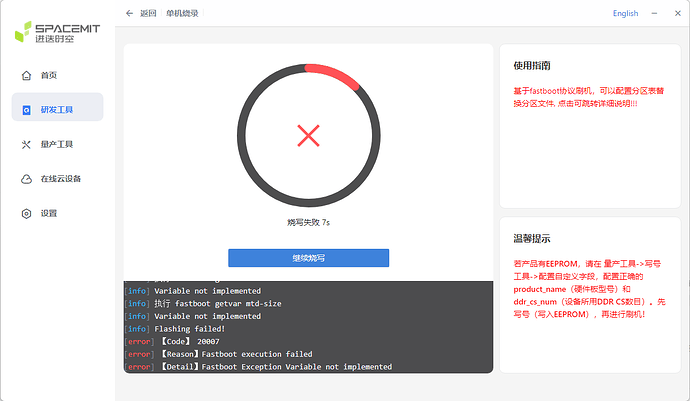
Task: Click the back arrow icon
Action: [x=129, y=13]
